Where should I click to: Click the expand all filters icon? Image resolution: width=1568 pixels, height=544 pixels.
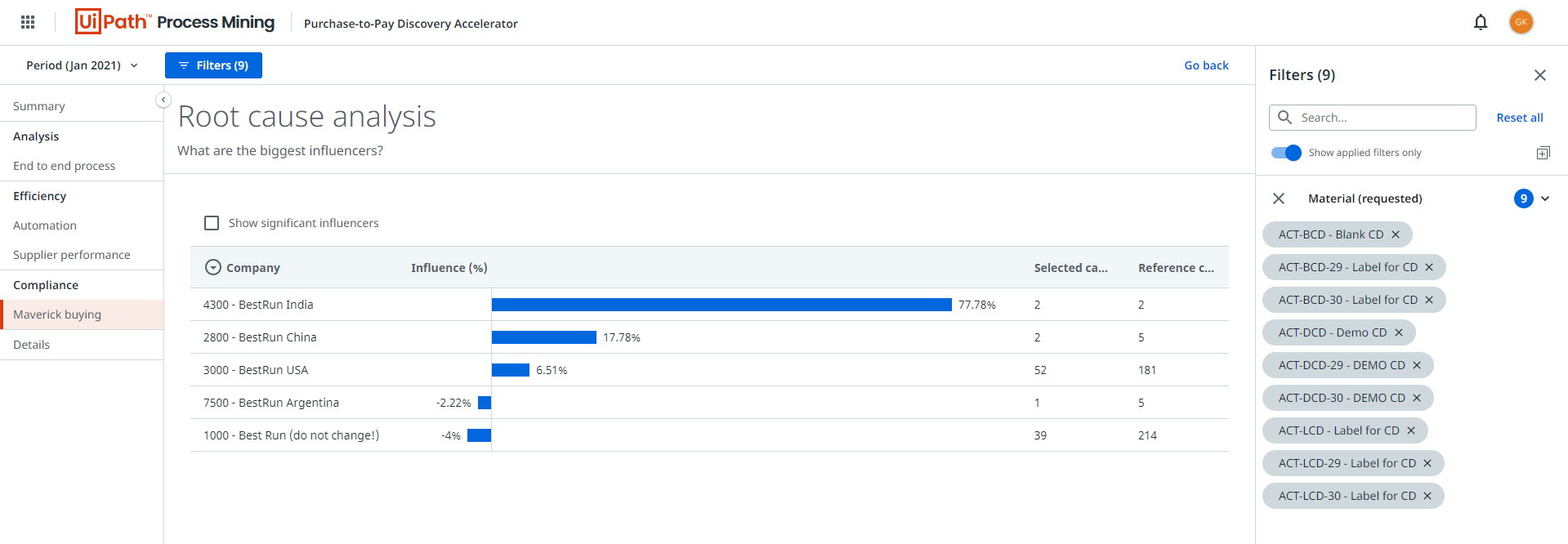click(x=1543, y=153)
